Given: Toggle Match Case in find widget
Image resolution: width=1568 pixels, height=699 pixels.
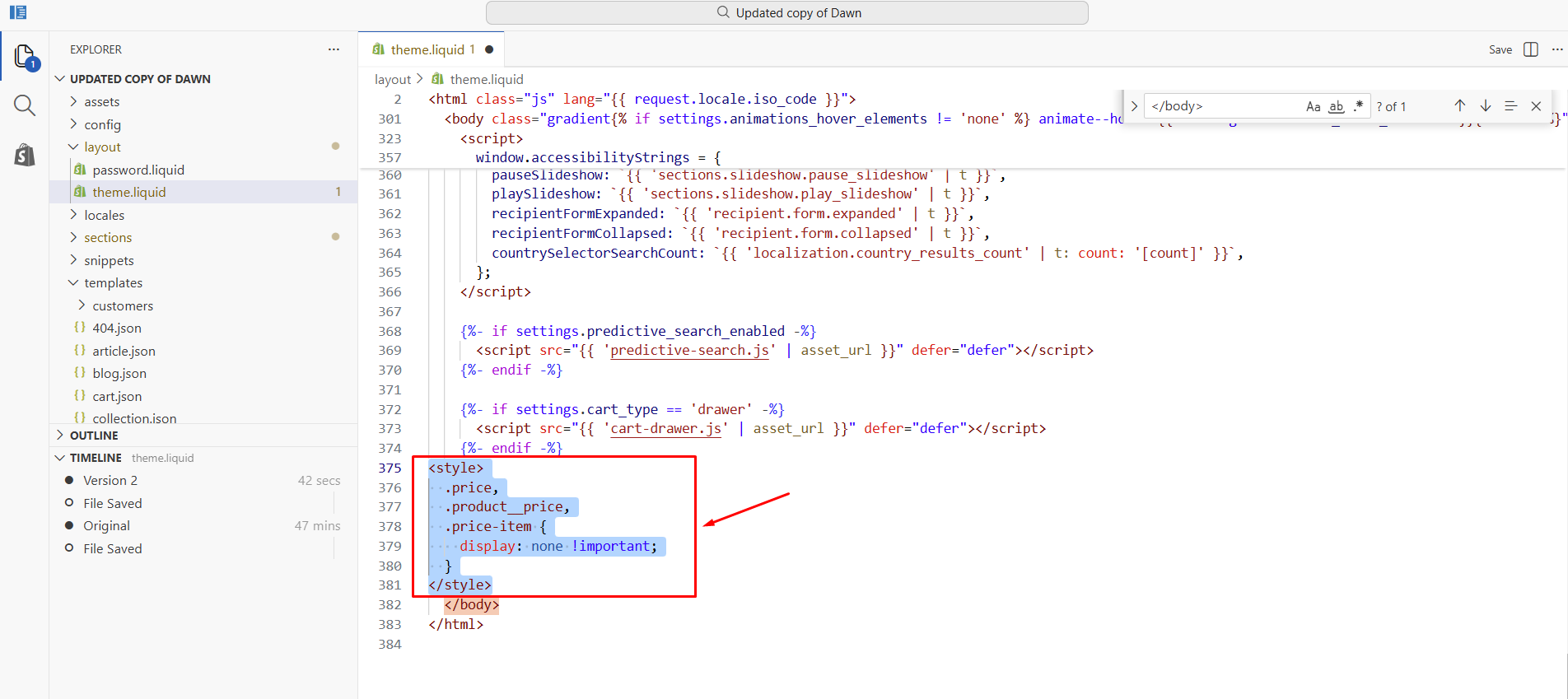Looking at the screenshot, I should click(1314, 106).
